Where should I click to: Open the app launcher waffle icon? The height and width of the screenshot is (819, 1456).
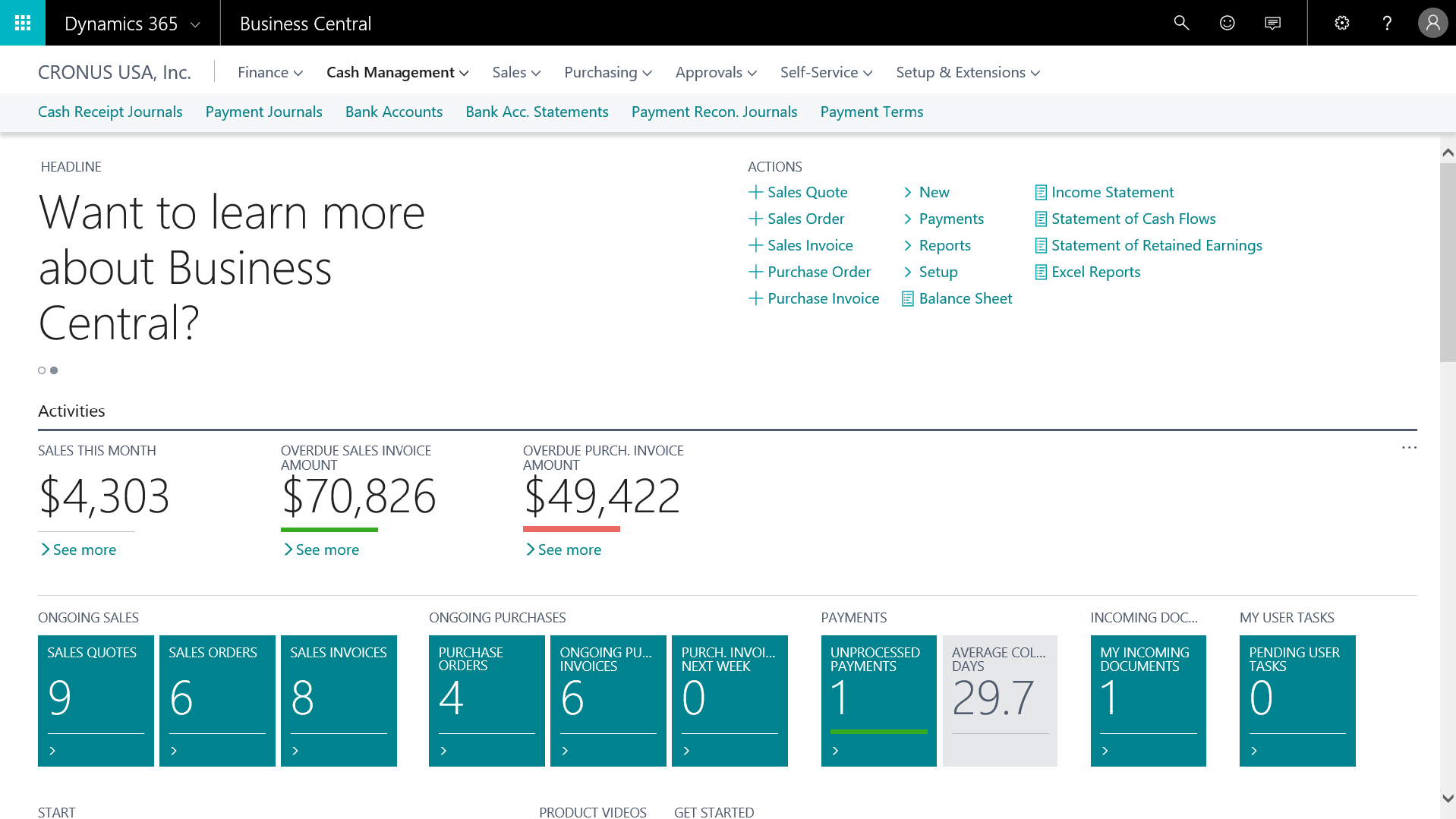tap(23, 23)
